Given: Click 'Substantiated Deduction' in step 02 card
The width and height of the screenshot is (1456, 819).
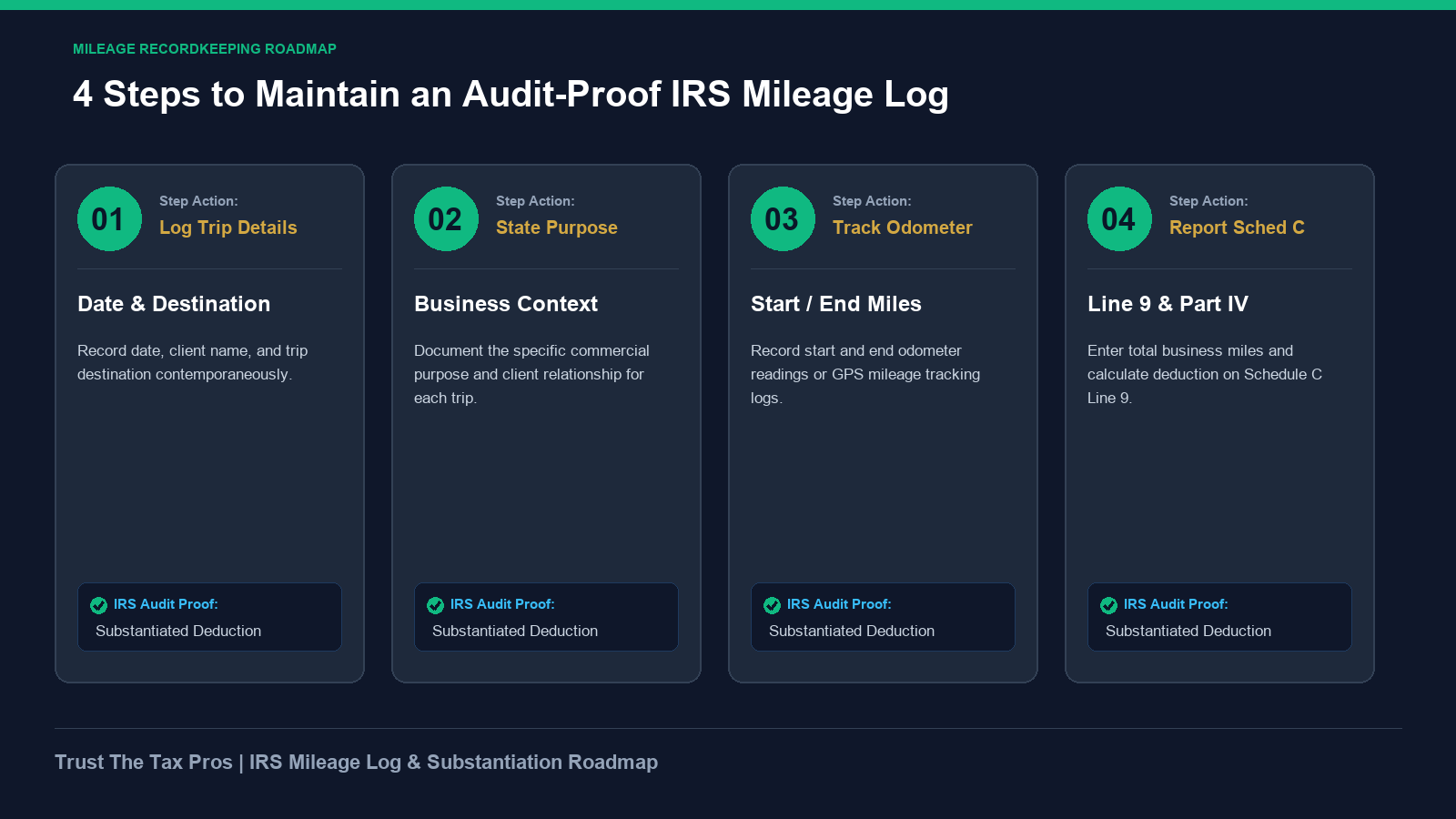Looking at the screenshot, I should (x=515, y=631).
